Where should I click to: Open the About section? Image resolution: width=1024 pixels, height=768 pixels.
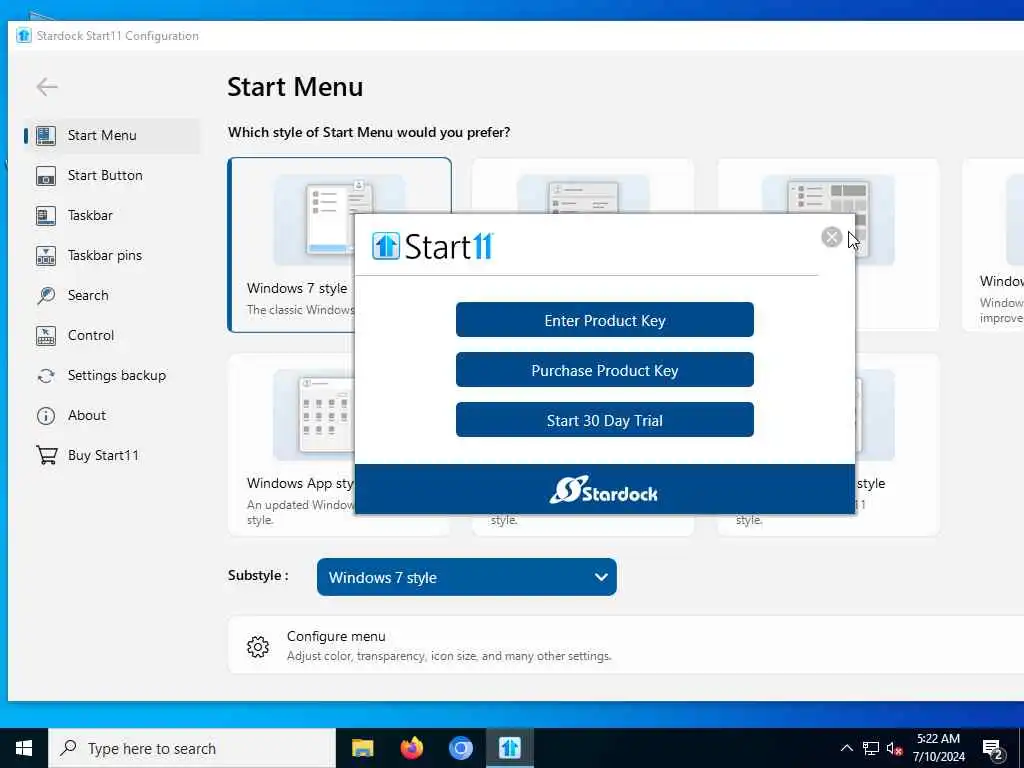click(112, 415)
